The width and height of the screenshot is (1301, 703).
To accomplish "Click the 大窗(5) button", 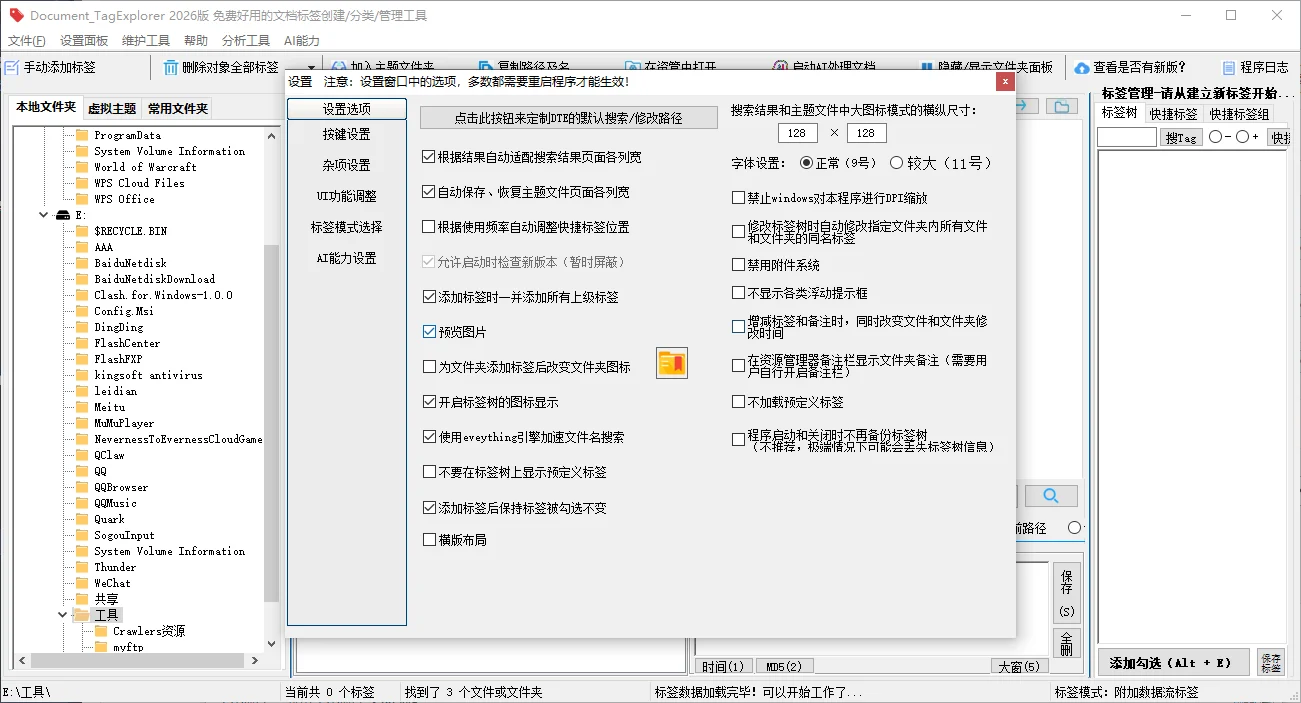I will coord(1019,666).
